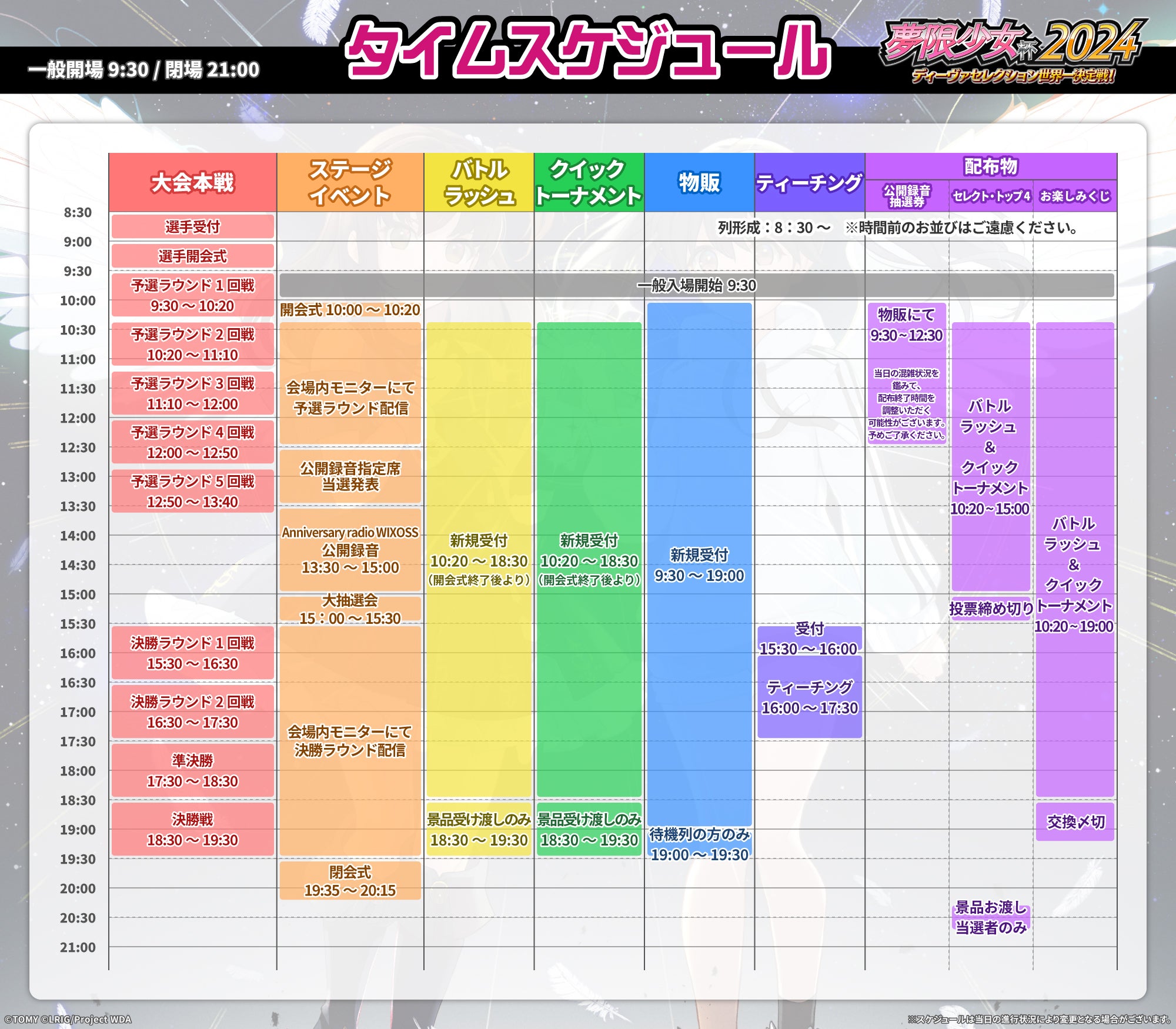Click the ティーチング 16:00～17:30 block
The height and width of the screenshot is (1029, 1176).
point(809,697)
